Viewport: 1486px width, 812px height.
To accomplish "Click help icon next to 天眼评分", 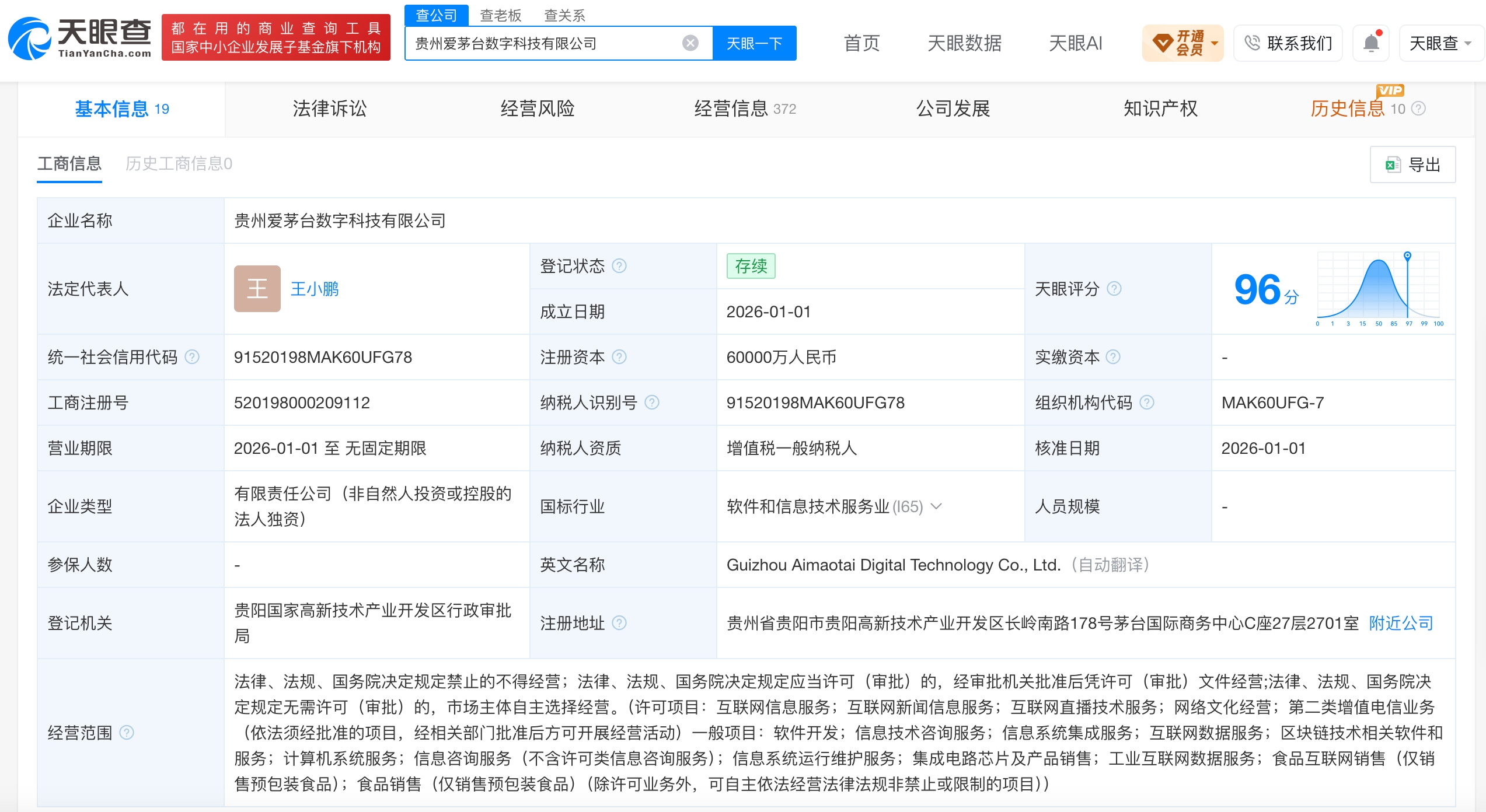I will [x=1114, y=289].
